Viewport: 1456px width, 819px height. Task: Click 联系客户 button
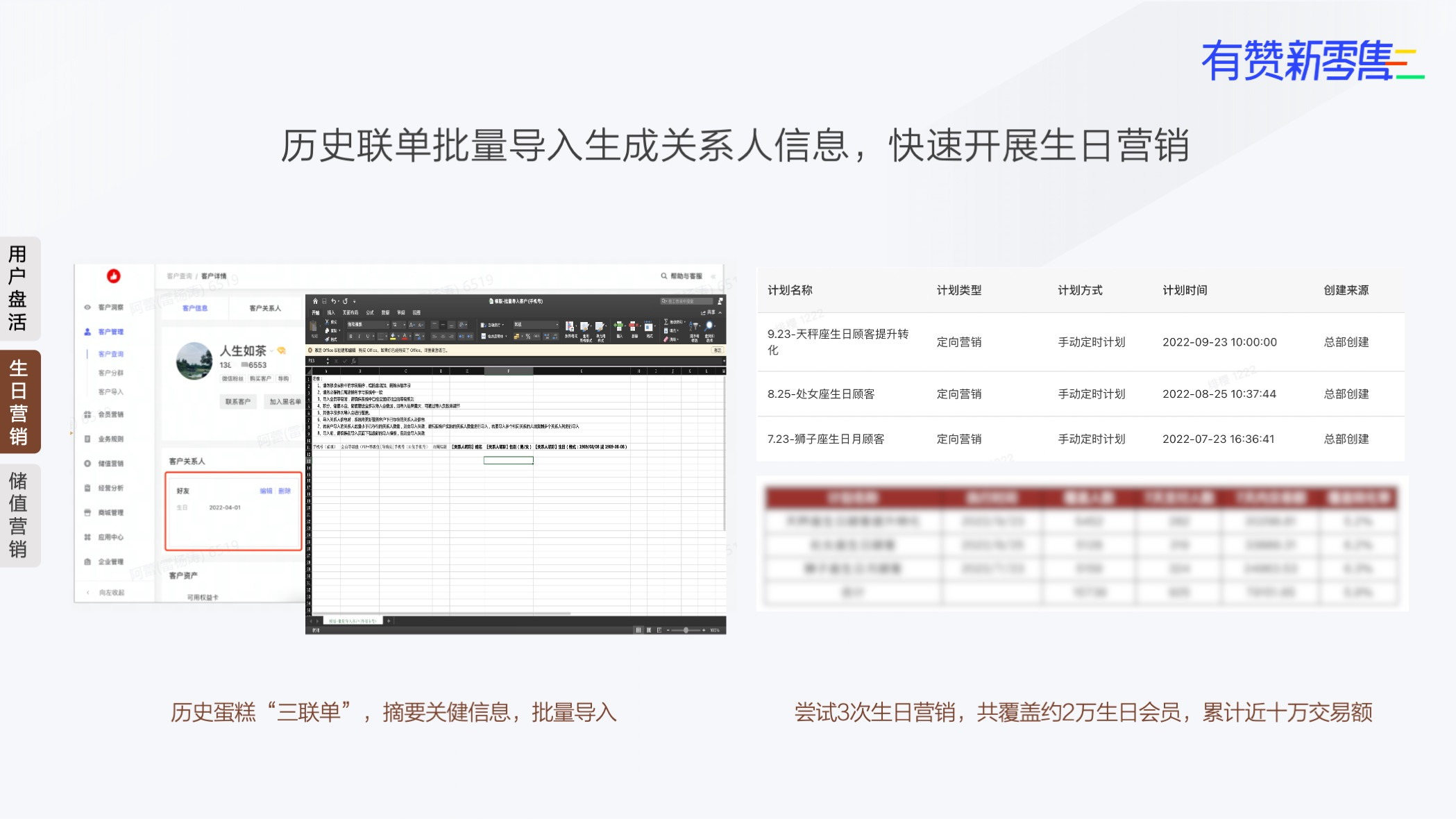tap(238, 401)
